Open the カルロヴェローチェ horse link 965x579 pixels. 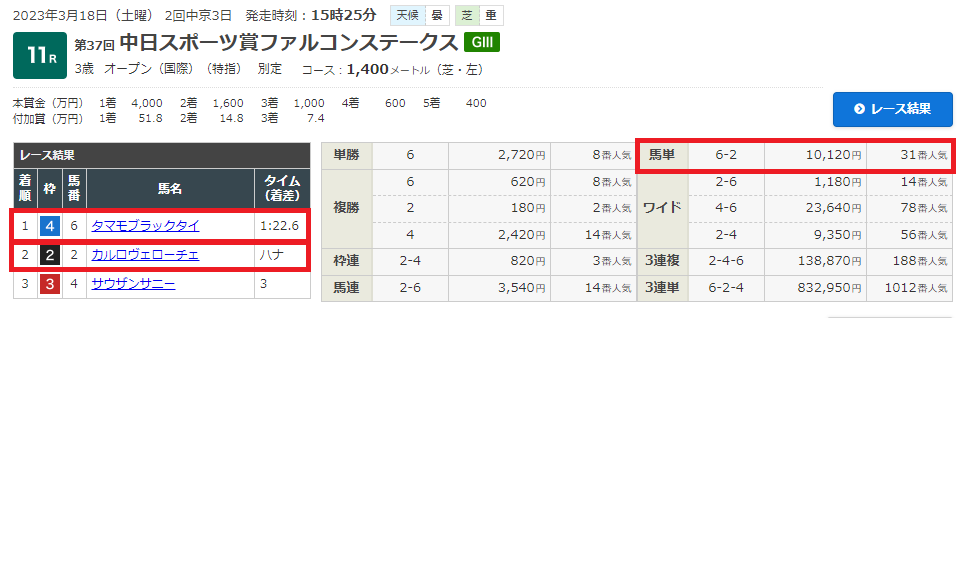pos(145,255)
